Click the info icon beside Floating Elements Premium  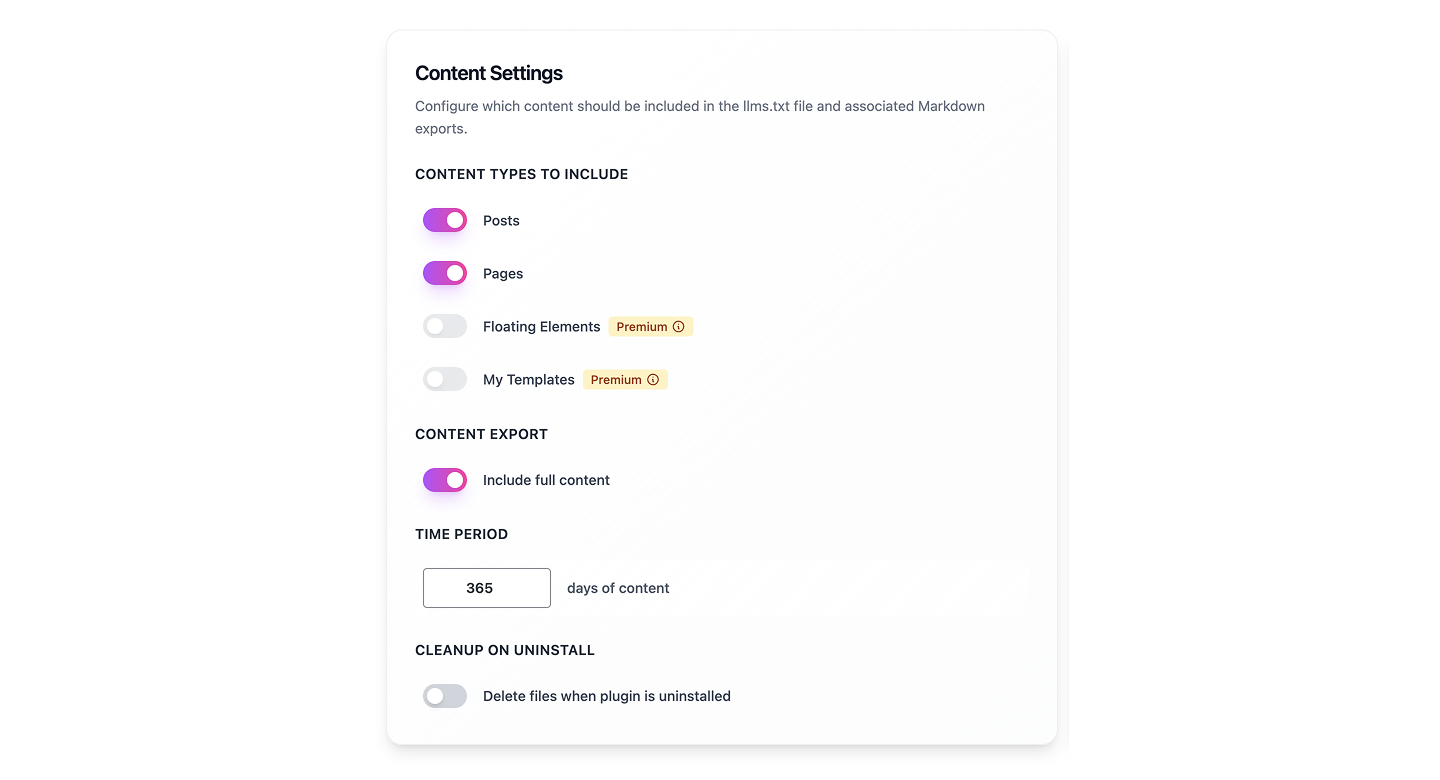[679, 327]
